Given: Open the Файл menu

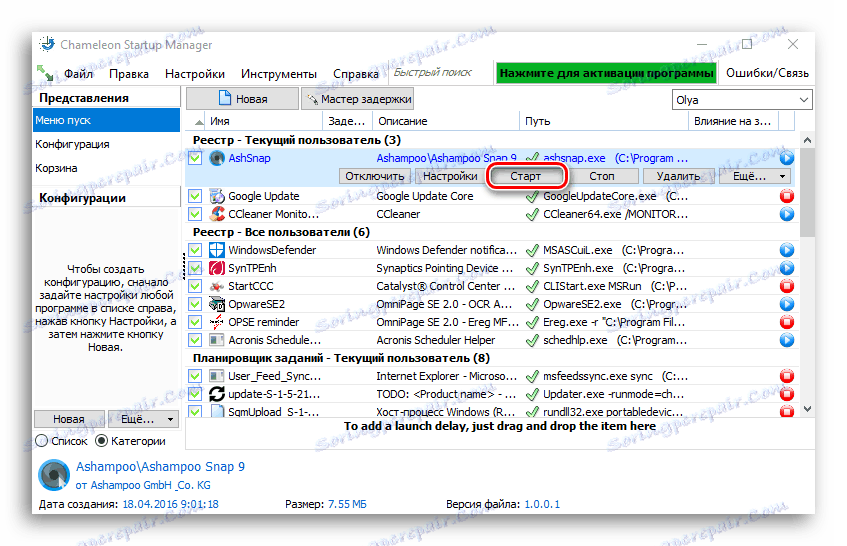Looking at the screenshot, I should coord(78,73).
